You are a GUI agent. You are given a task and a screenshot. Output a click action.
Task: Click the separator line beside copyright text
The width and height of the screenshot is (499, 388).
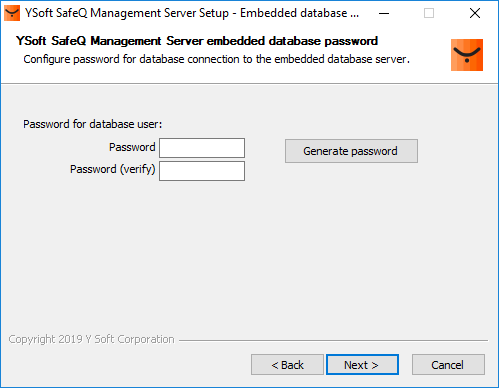point(333,340)
